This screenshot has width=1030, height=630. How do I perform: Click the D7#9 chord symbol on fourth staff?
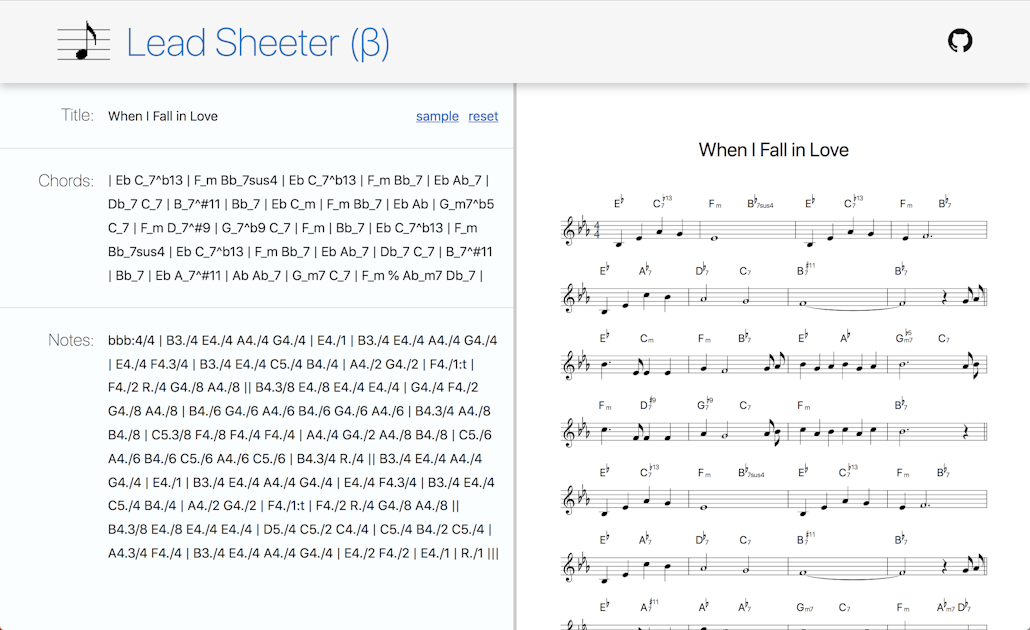click(x=648, y=404)
